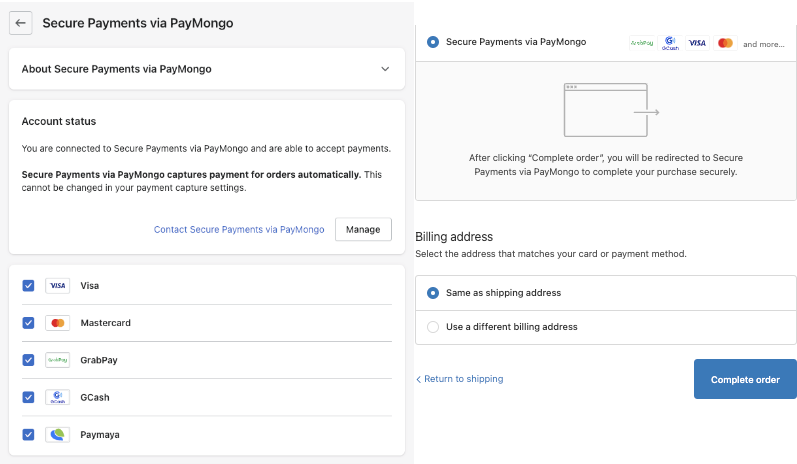Choose Same as shipping address option
Viewport: 797px width, 464px height.
(433, 293)
